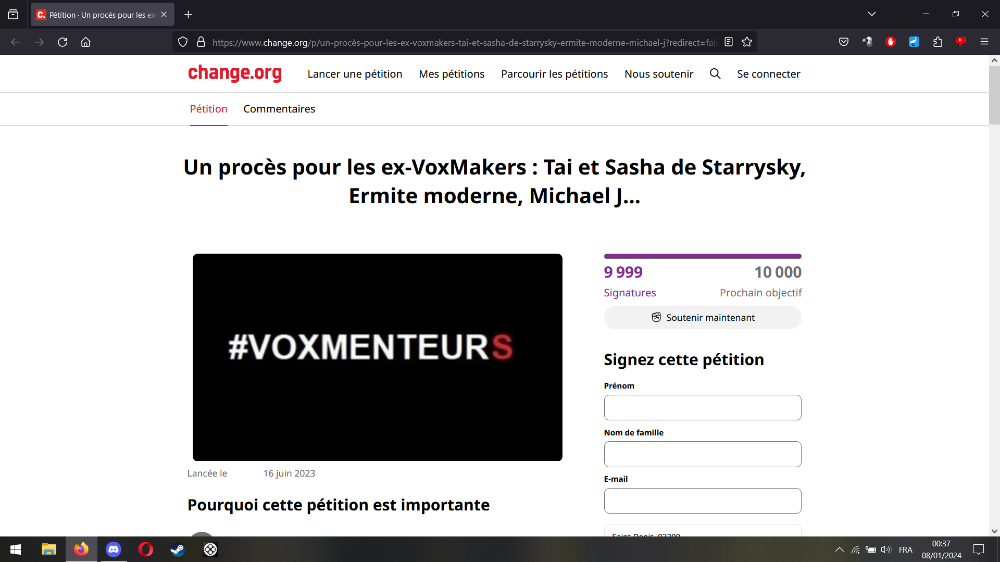This screenshot has height=562, width=1000.
Task: Open the Firefox extensions puzzle icon
Action: tap(937, 42)
